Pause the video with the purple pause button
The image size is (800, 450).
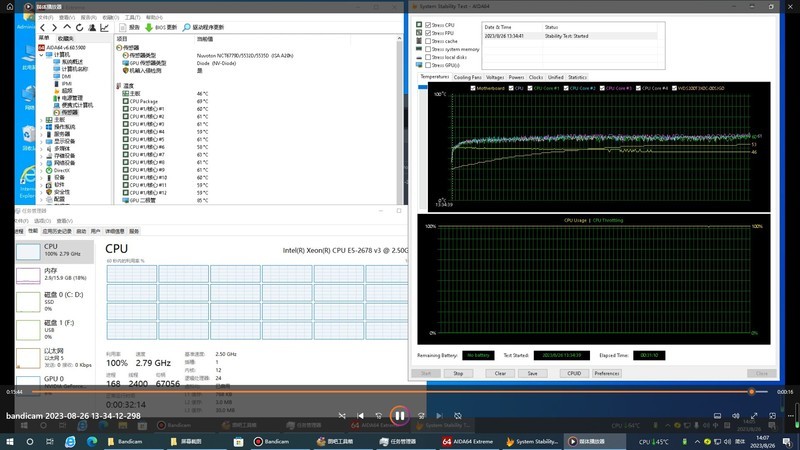(399, 415)
